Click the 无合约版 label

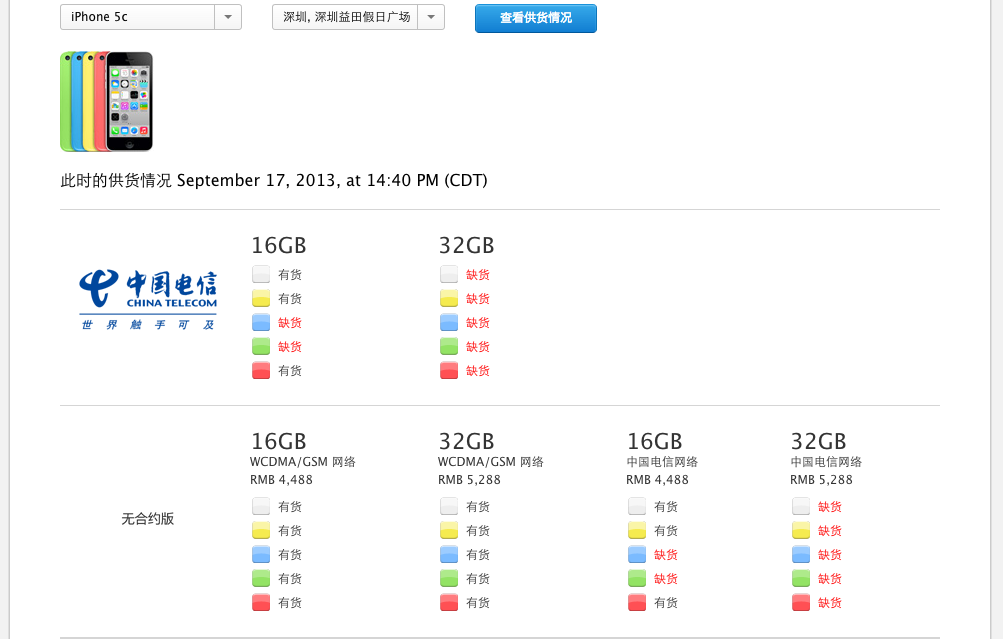coord(148,519)
